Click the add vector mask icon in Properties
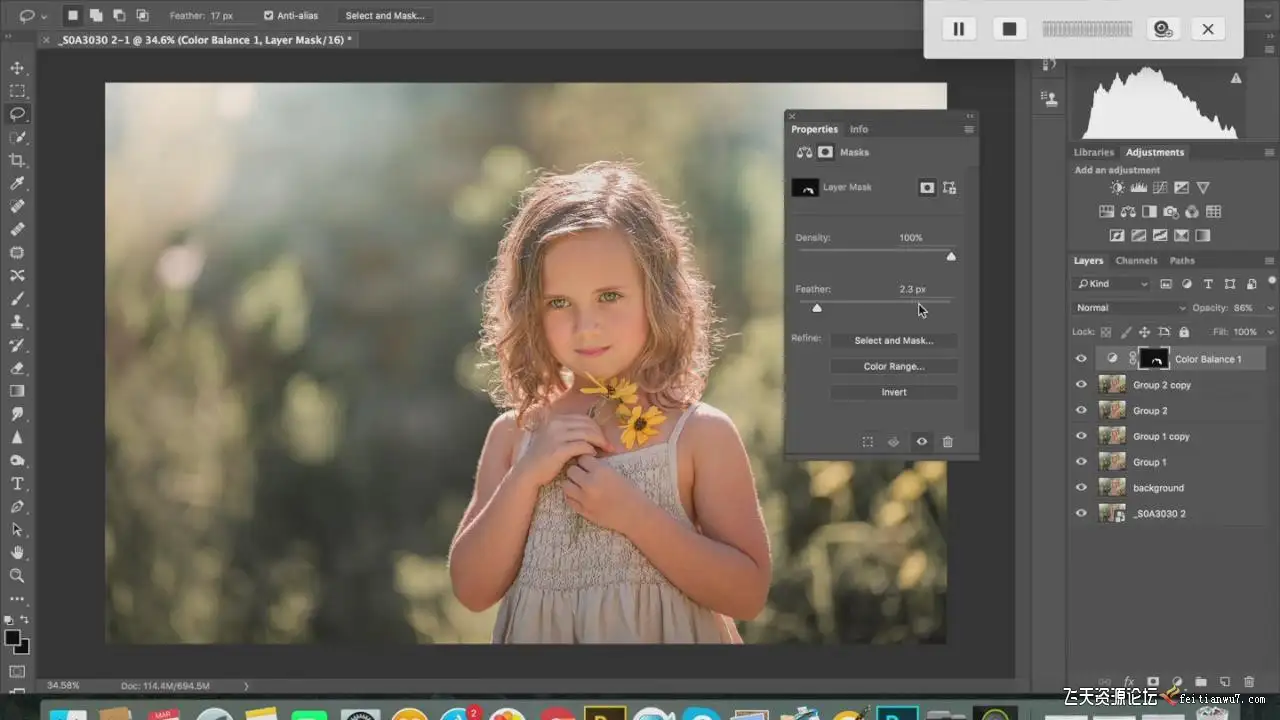Image resolution: width=1280 pixels, height=720 pixels. (x=949, y=187)
